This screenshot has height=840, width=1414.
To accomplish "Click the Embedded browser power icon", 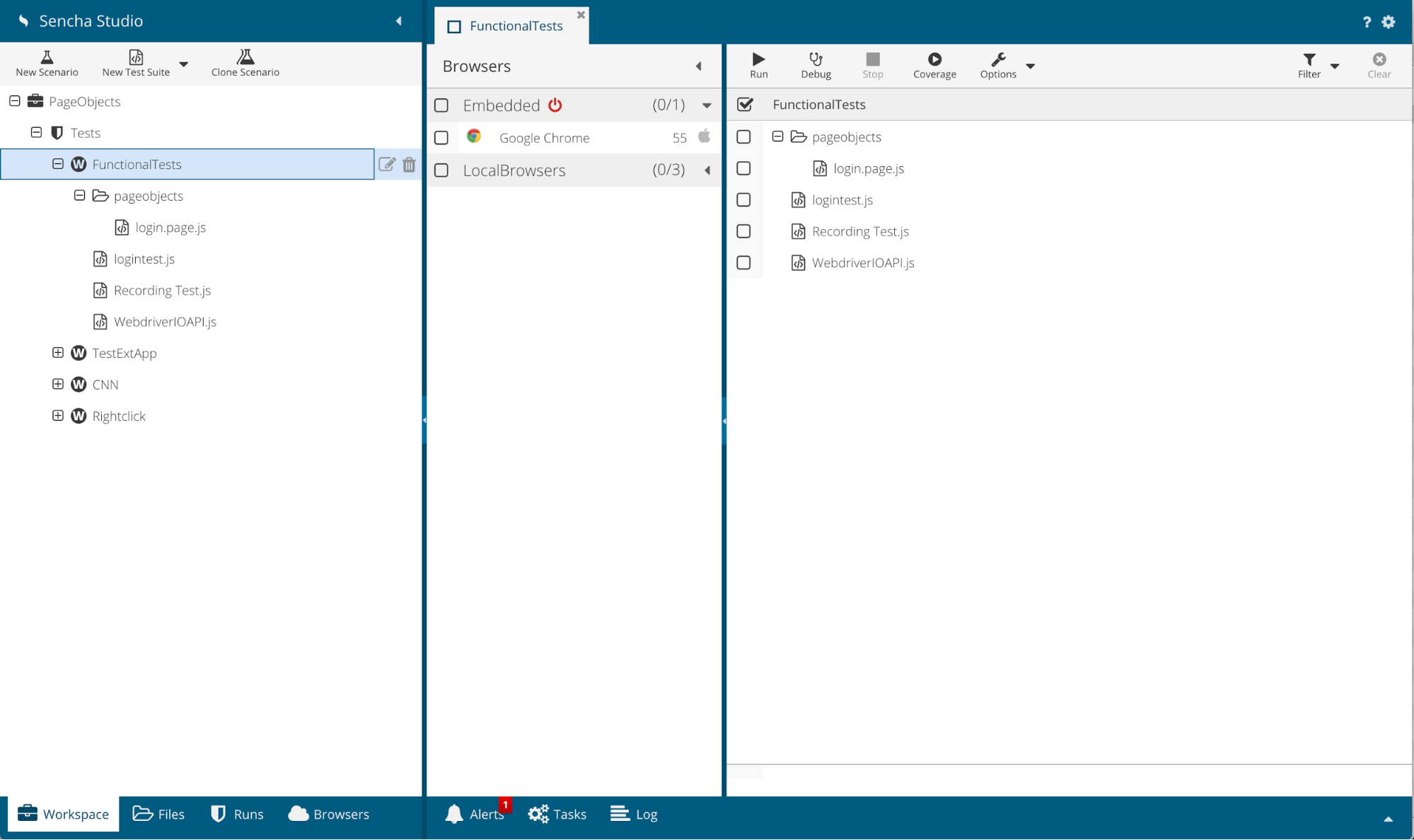I will [x=555, y=105].
